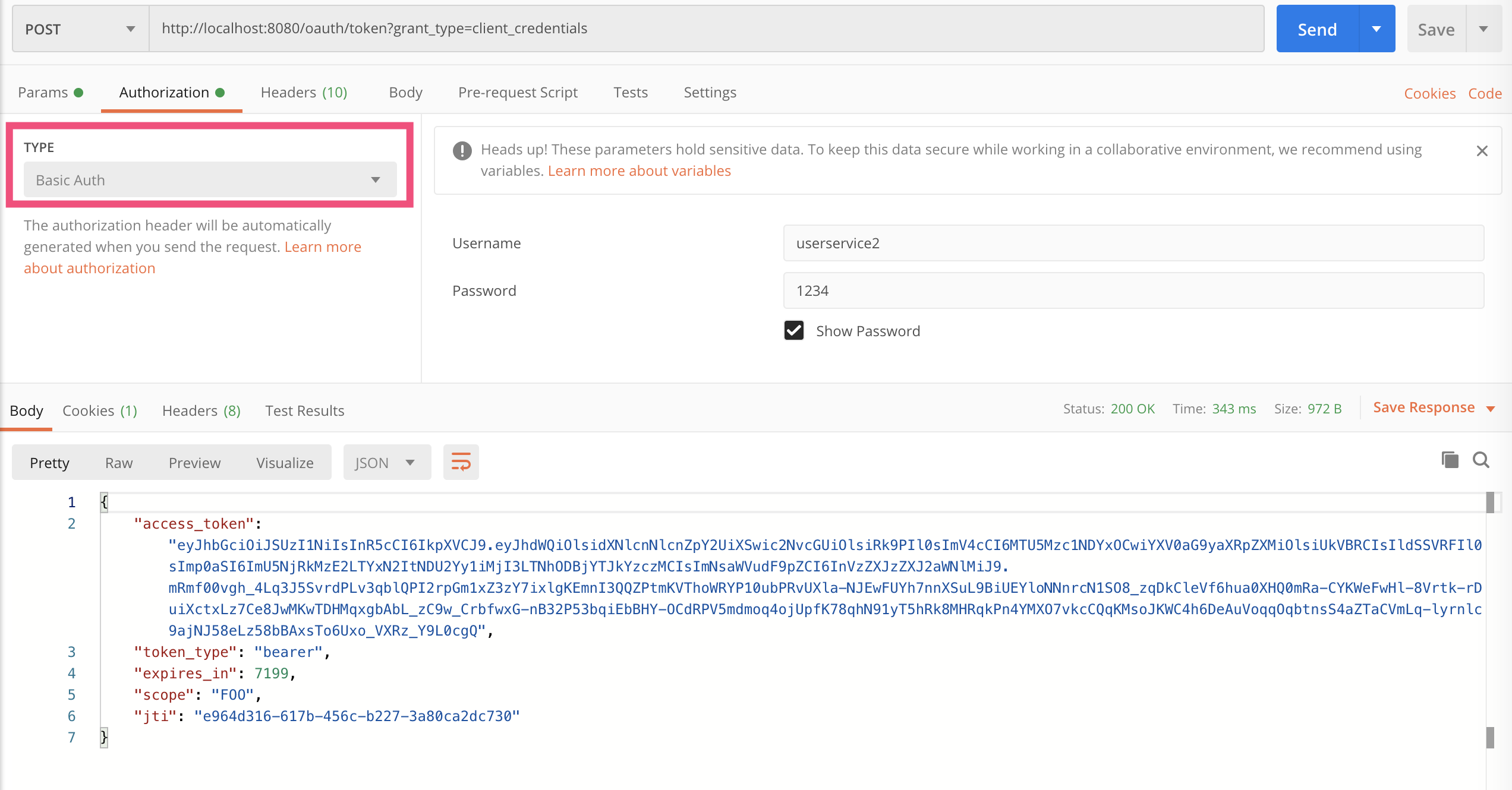The height and width of the screenshot is (790, 1512).
Task: Uncheck Show Password checkbox
Action: (794, 331)
